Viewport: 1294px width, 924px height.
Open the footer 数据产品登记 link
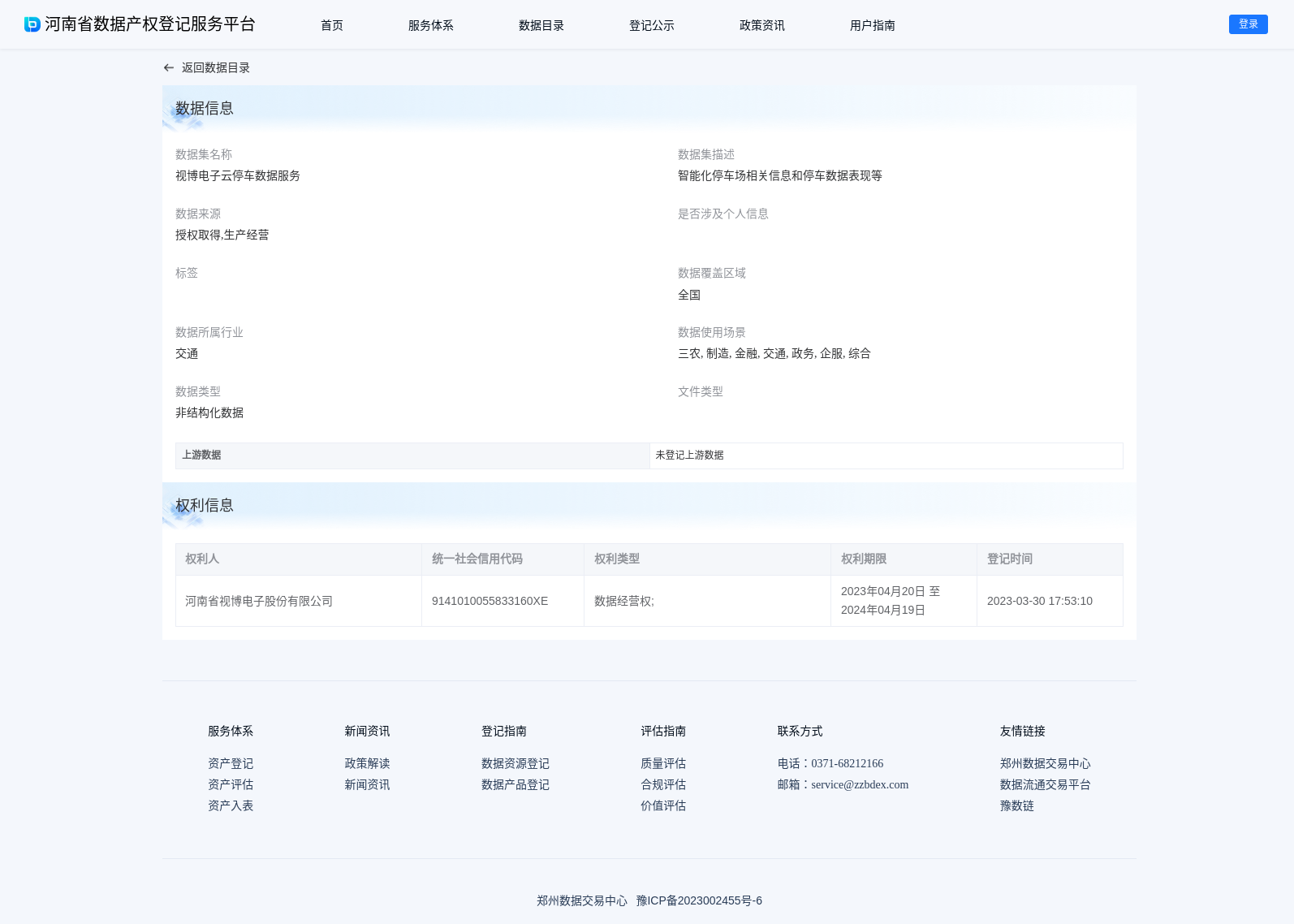pos(515,784)
